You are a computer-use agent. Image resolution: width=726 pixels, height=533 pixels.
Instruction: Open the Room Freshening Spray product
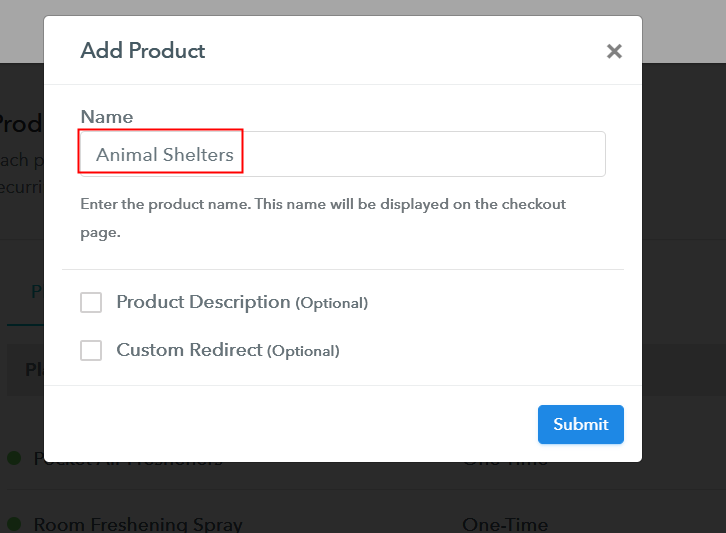(x=138, y=525)
